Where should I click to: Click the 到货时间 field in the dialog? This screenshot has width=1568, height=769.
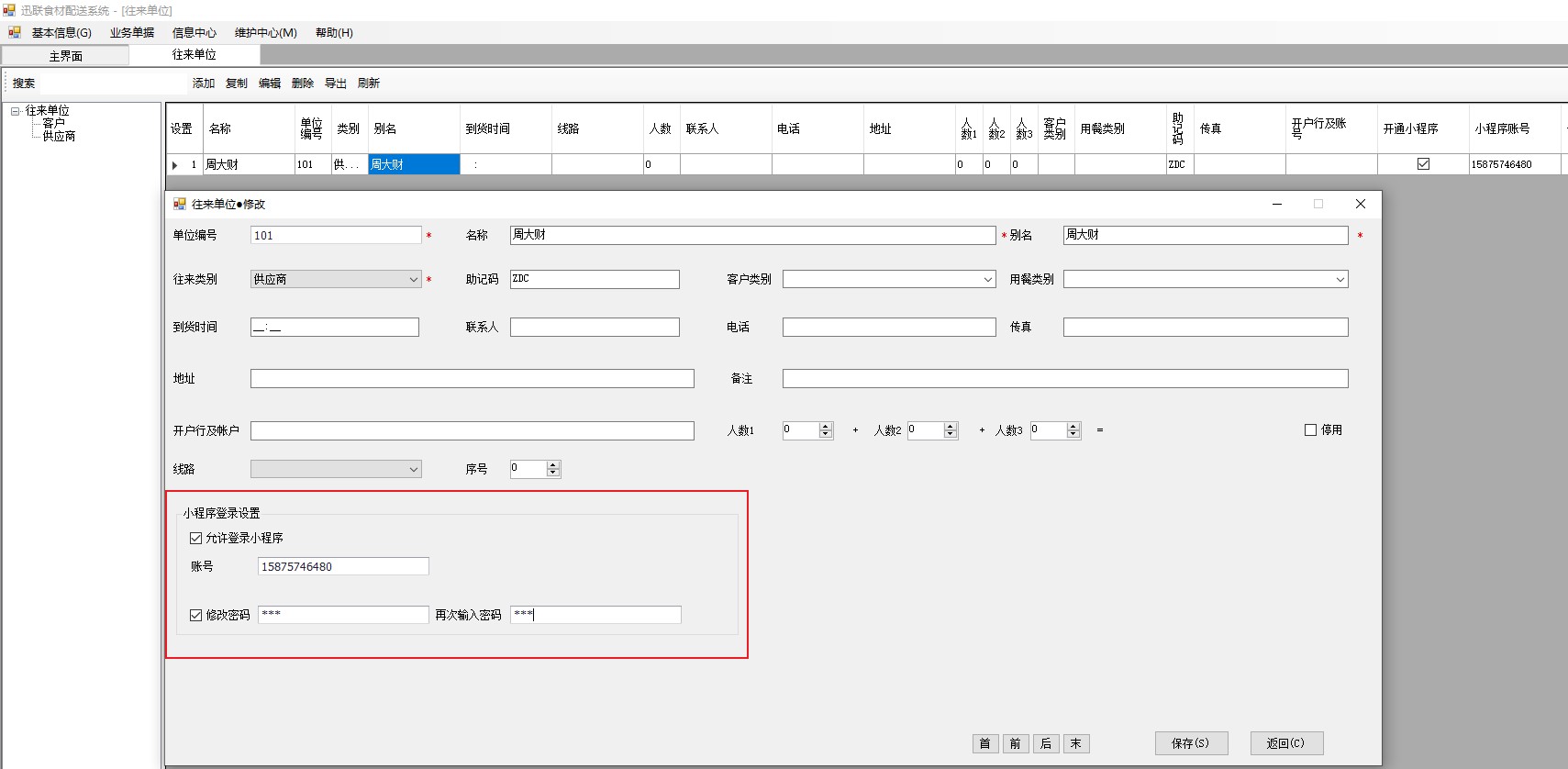click(x=335, y=327)
